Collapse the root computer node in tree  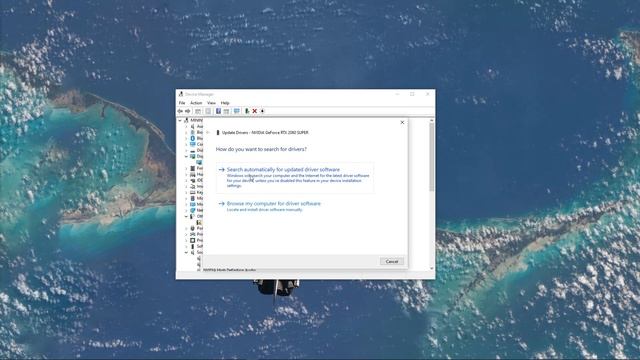point(180,120)
